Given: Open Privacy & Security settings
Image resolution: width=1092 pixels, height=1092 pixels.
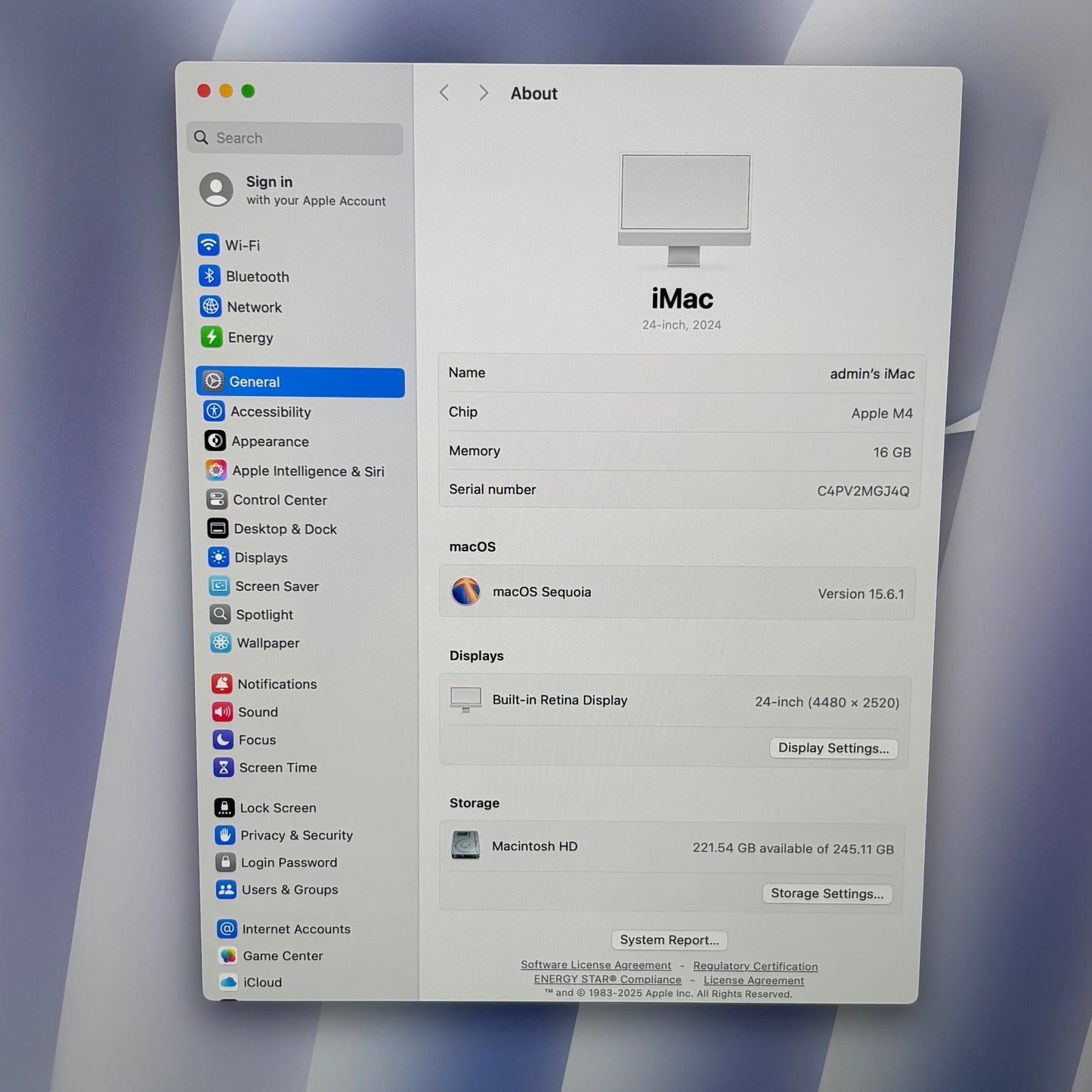Looking at the screenshot, I should pyautogui.click(x=224, y=835).
